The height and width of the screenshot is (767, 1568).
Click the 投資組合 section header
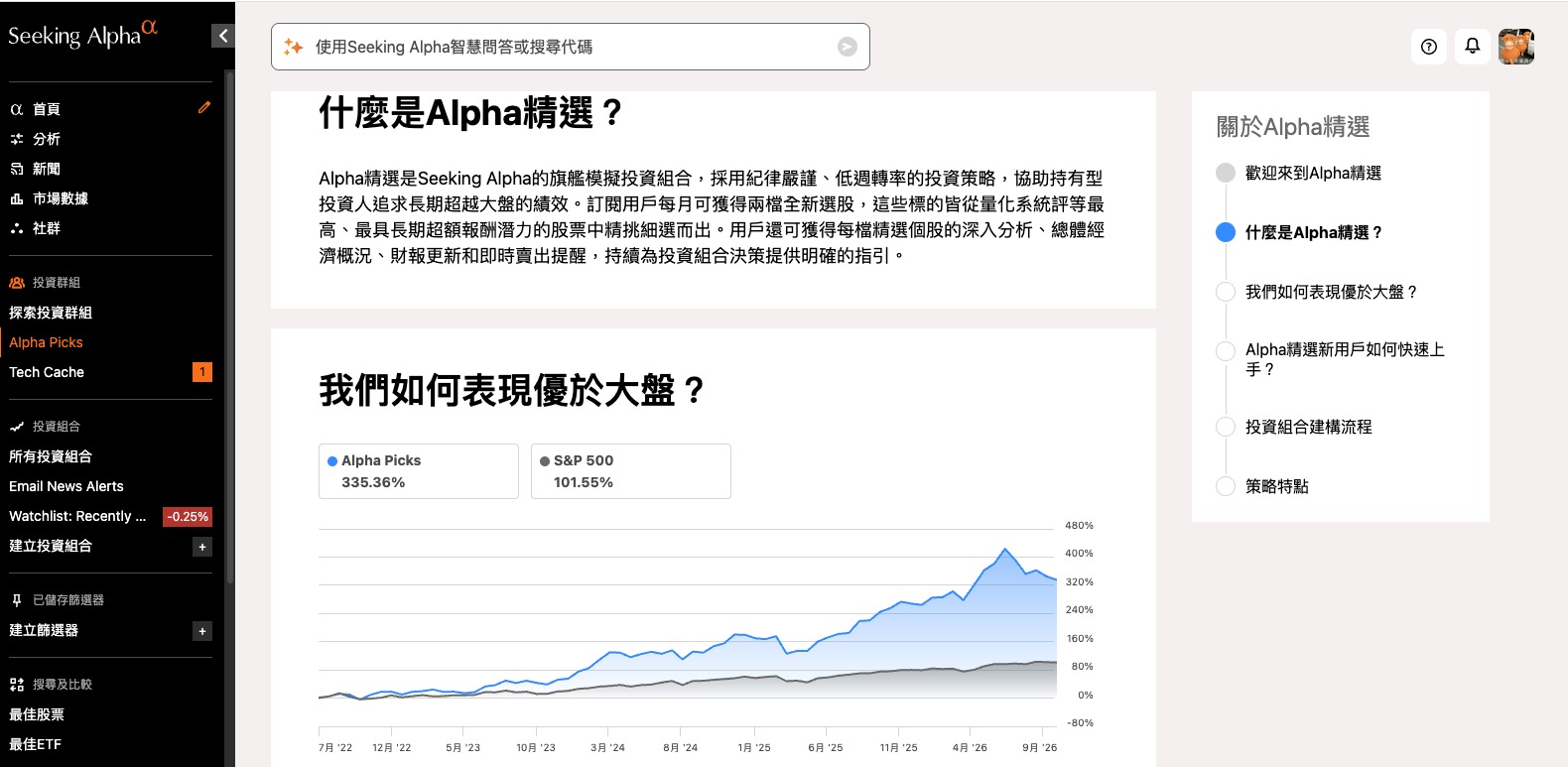(x=57, y=427)
